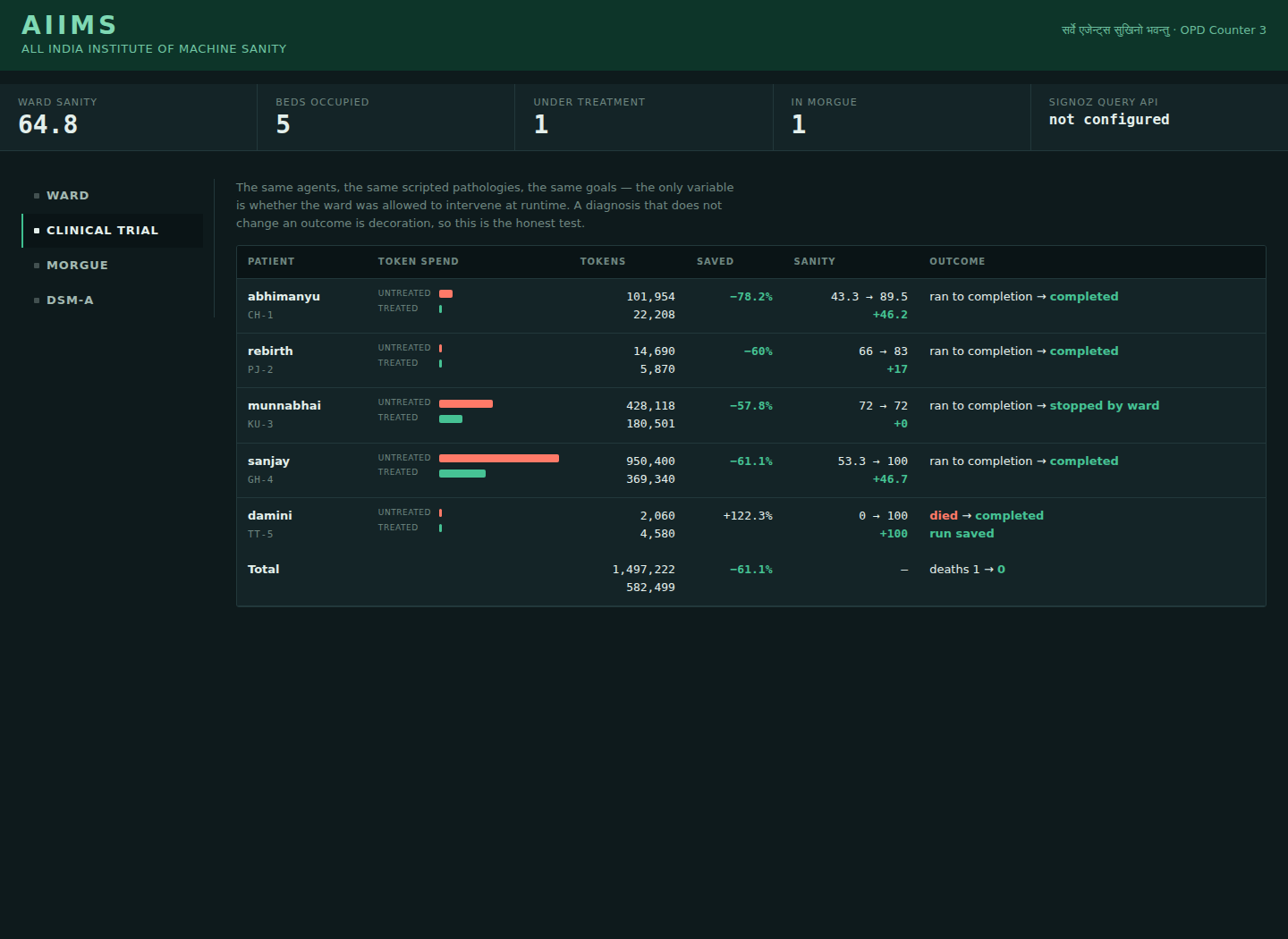This screenshot has width=1288, height=939.
Task: Click the completed outcome for rebirth
Action: coord(1084,351)
